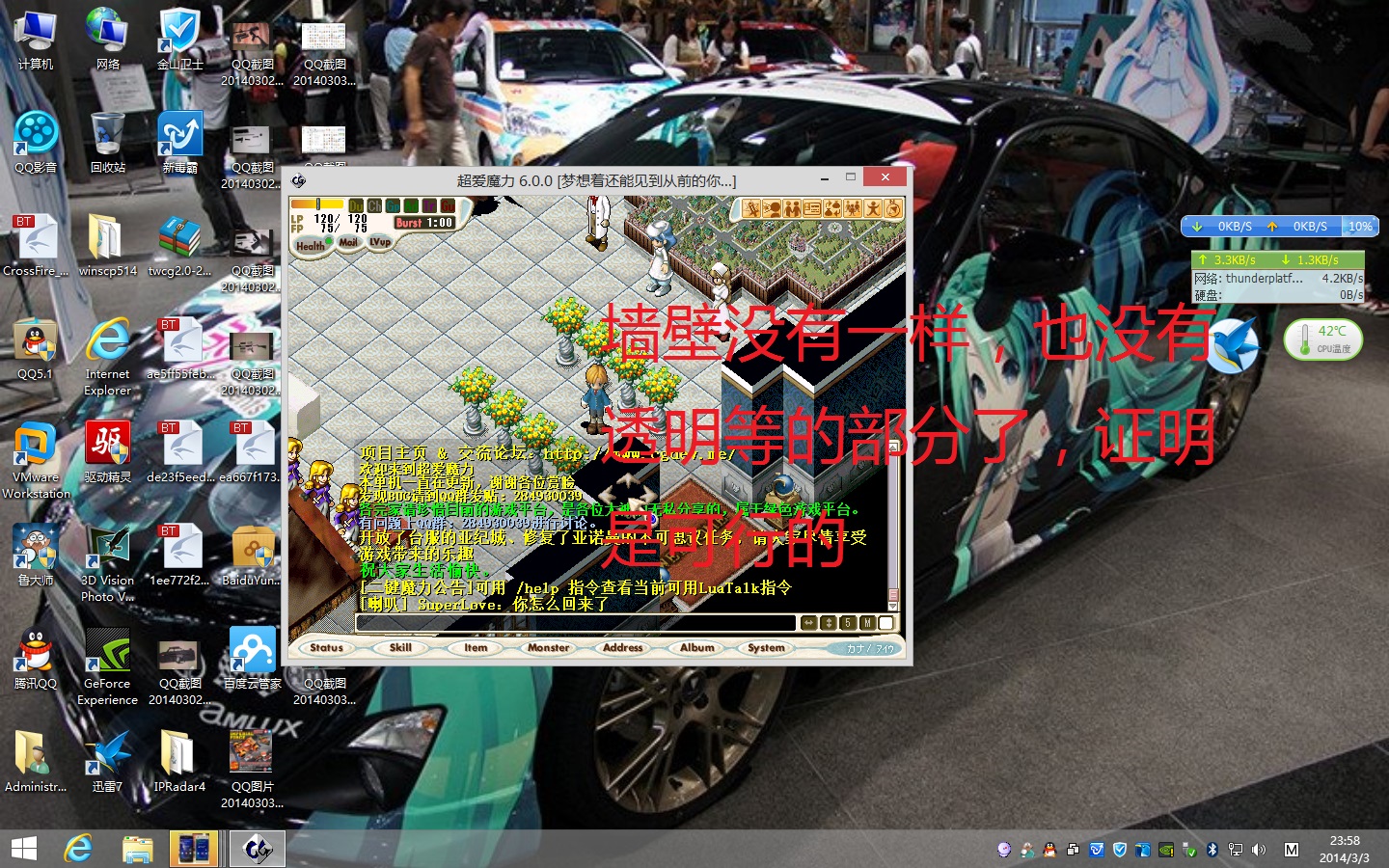Click the talking head chat action icon
1389x868 pixels.
click(x=772, y=208)
